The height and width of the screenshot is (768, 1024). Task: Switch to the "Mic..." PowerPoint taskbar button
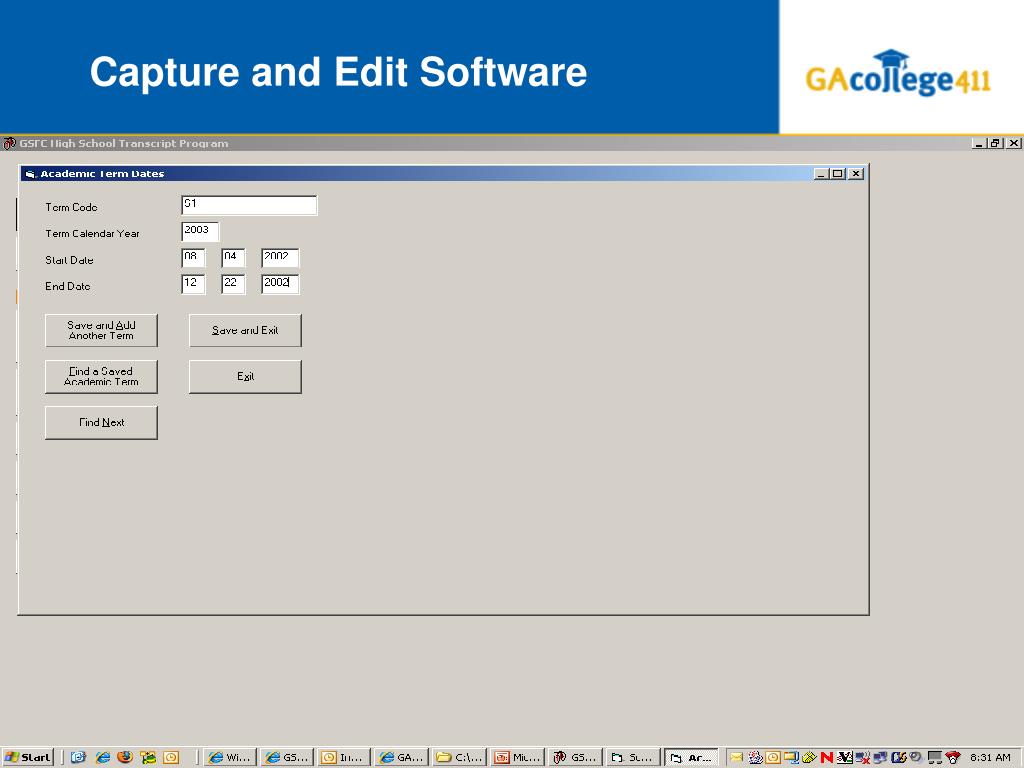tap(517, 758)
